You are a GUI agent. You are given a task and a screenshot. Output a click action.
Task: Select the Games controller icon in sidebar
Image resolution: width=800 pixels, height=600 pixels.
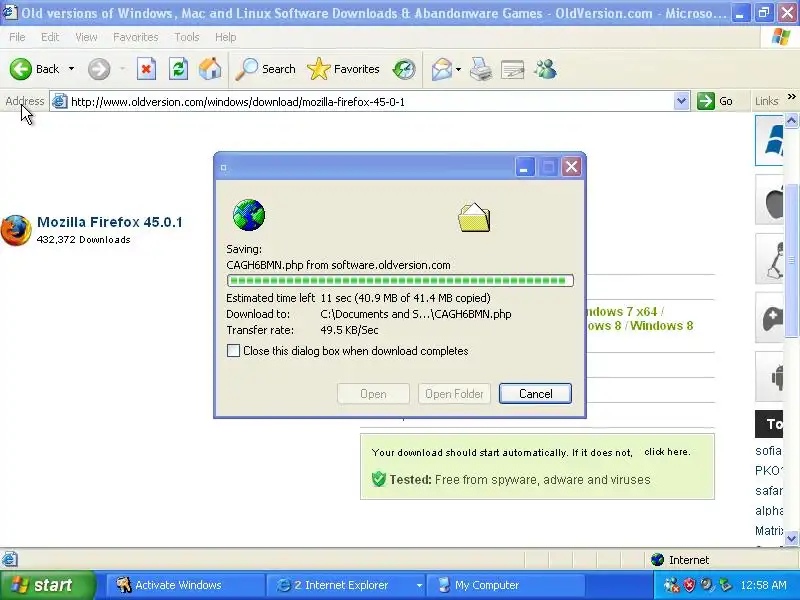[x=770, y=318]
